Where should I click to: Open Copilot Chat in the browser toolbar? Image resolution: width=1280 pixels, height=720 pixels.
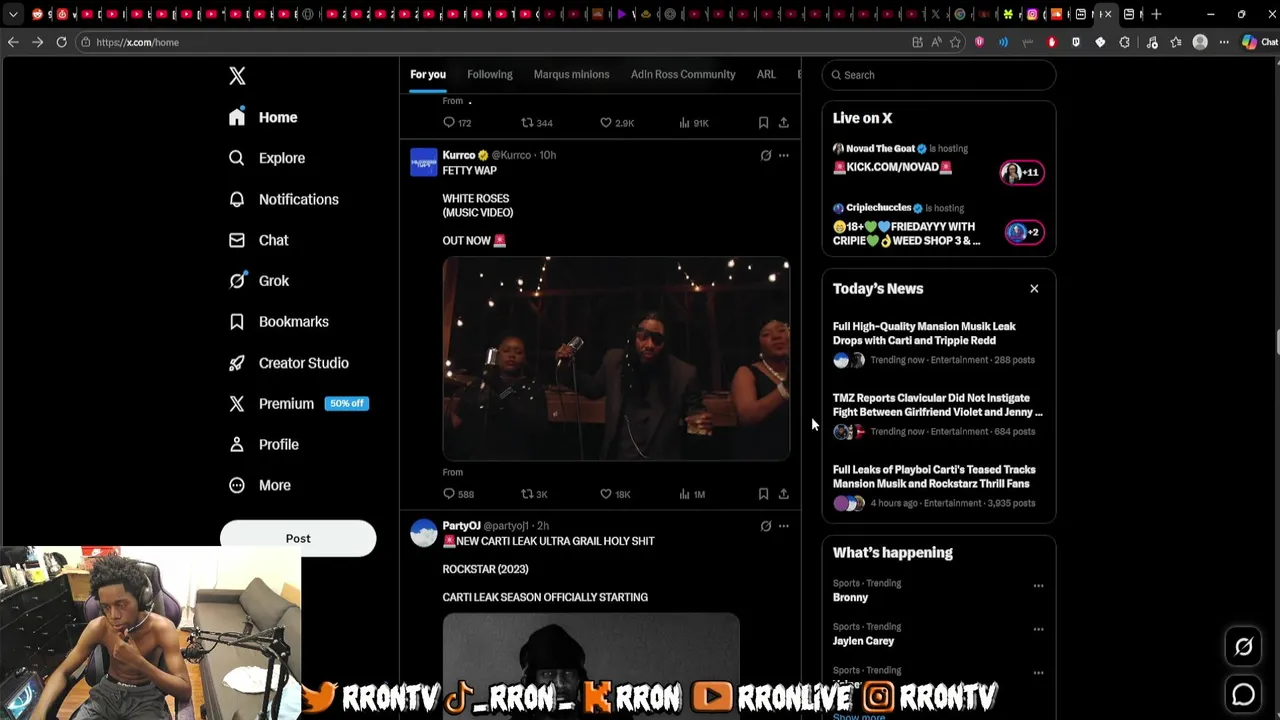point(1259,42)
